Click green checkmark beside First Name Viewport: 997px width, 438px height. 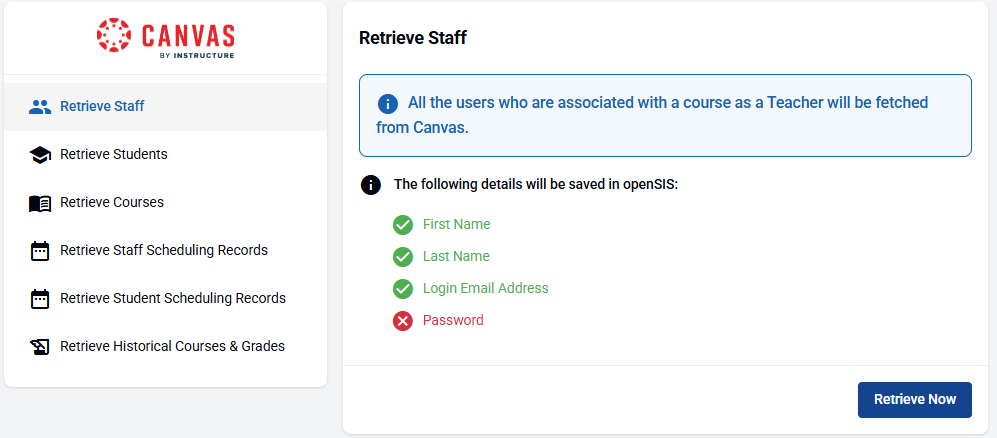[403, 225]
